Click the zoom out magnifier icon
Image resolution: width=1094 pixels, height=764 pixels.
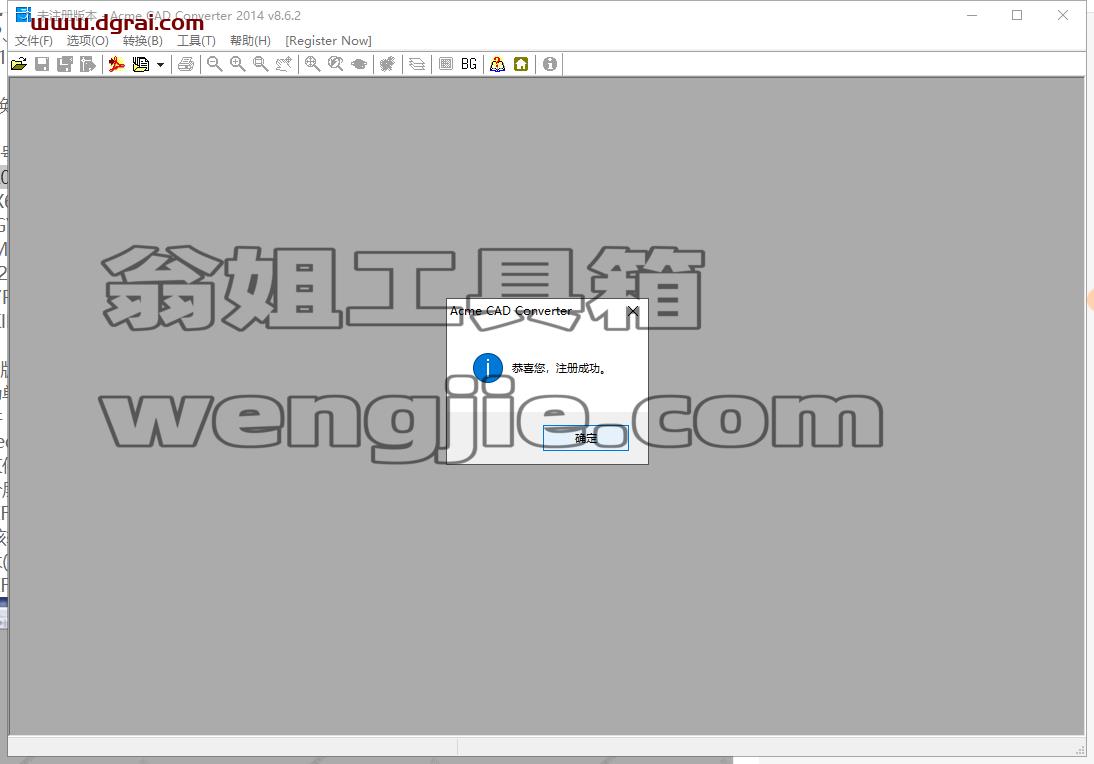point(215,64)
